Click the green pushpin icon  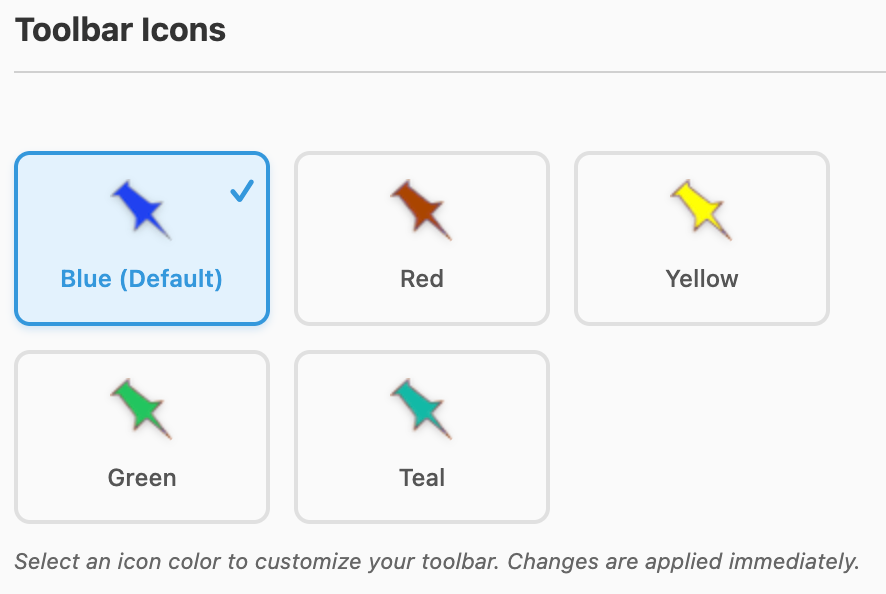[140, 407]
